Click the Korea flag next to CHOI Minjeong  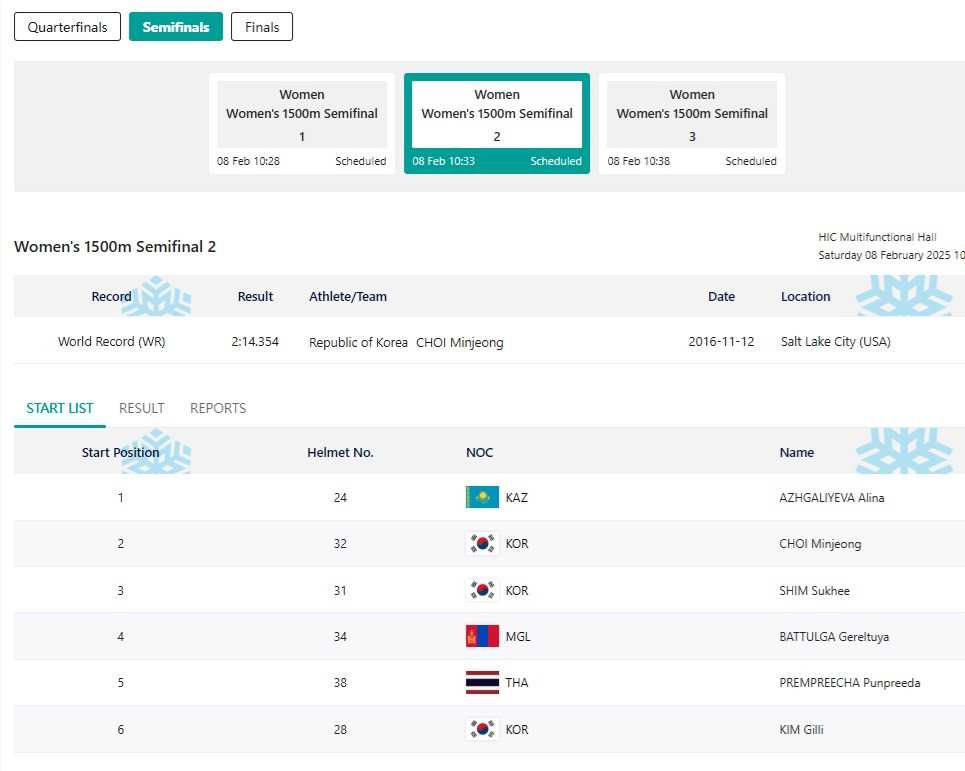point(482,543)
